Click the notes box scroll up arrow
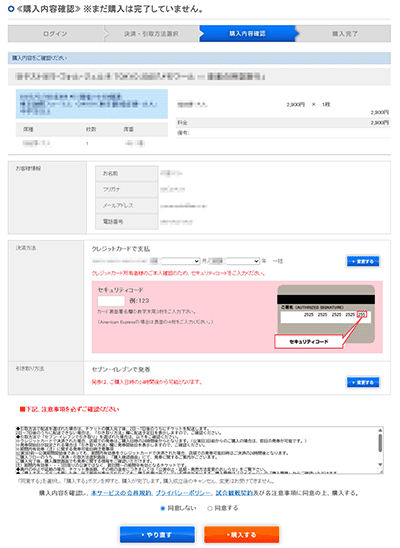Viewport: 400px width, 548px height. (x=380, y=430)
